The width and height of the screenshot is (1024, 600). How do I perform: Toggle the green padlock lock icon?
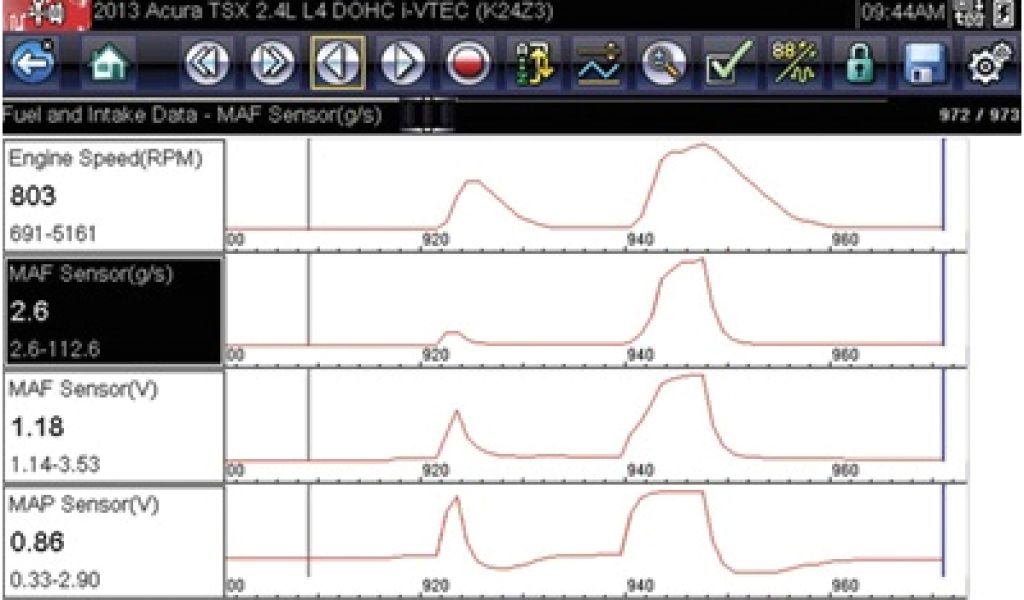(859, 67)
